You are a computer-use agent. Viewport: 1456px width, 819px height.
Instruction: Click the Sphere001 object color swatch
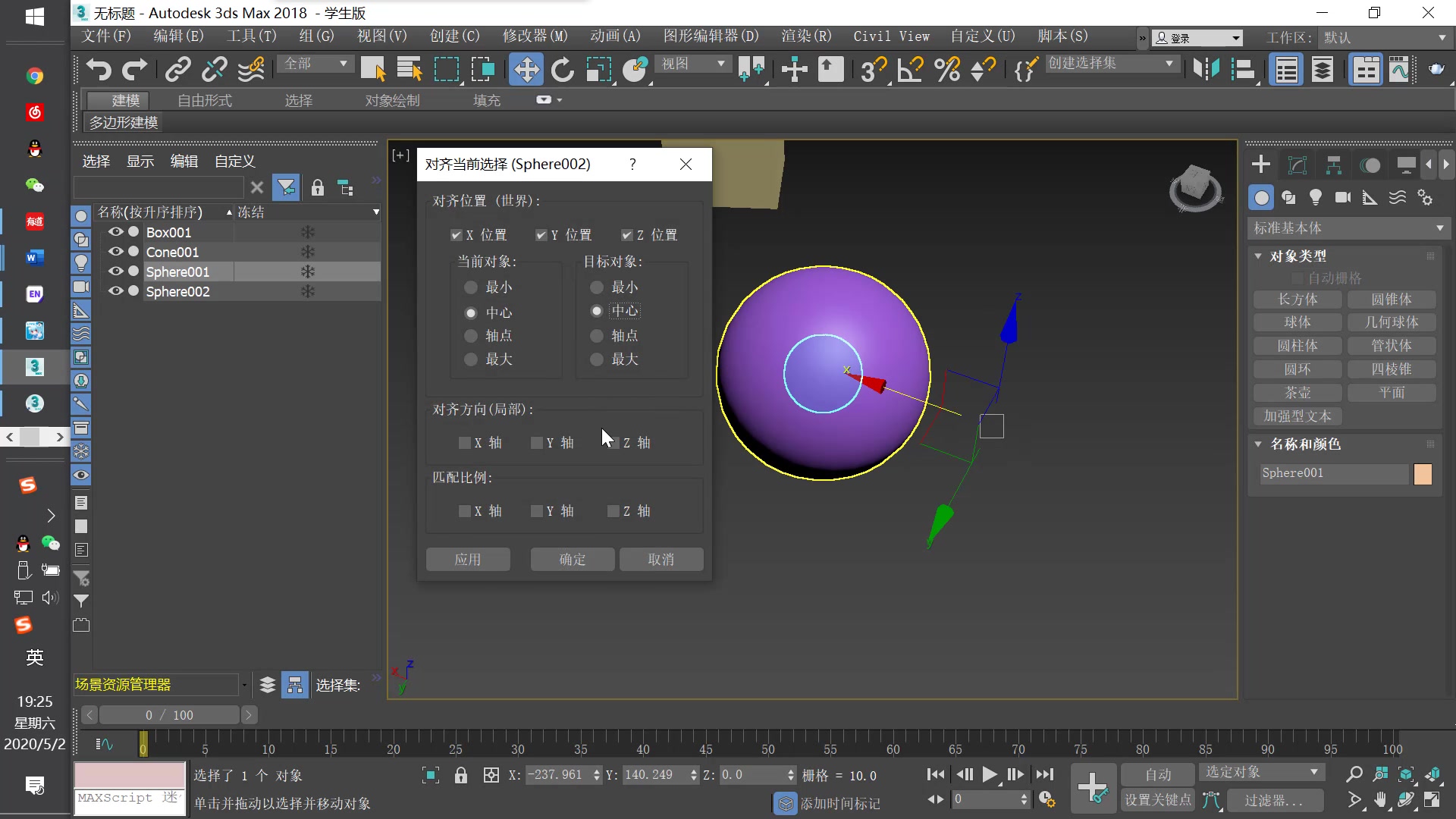1423,474
